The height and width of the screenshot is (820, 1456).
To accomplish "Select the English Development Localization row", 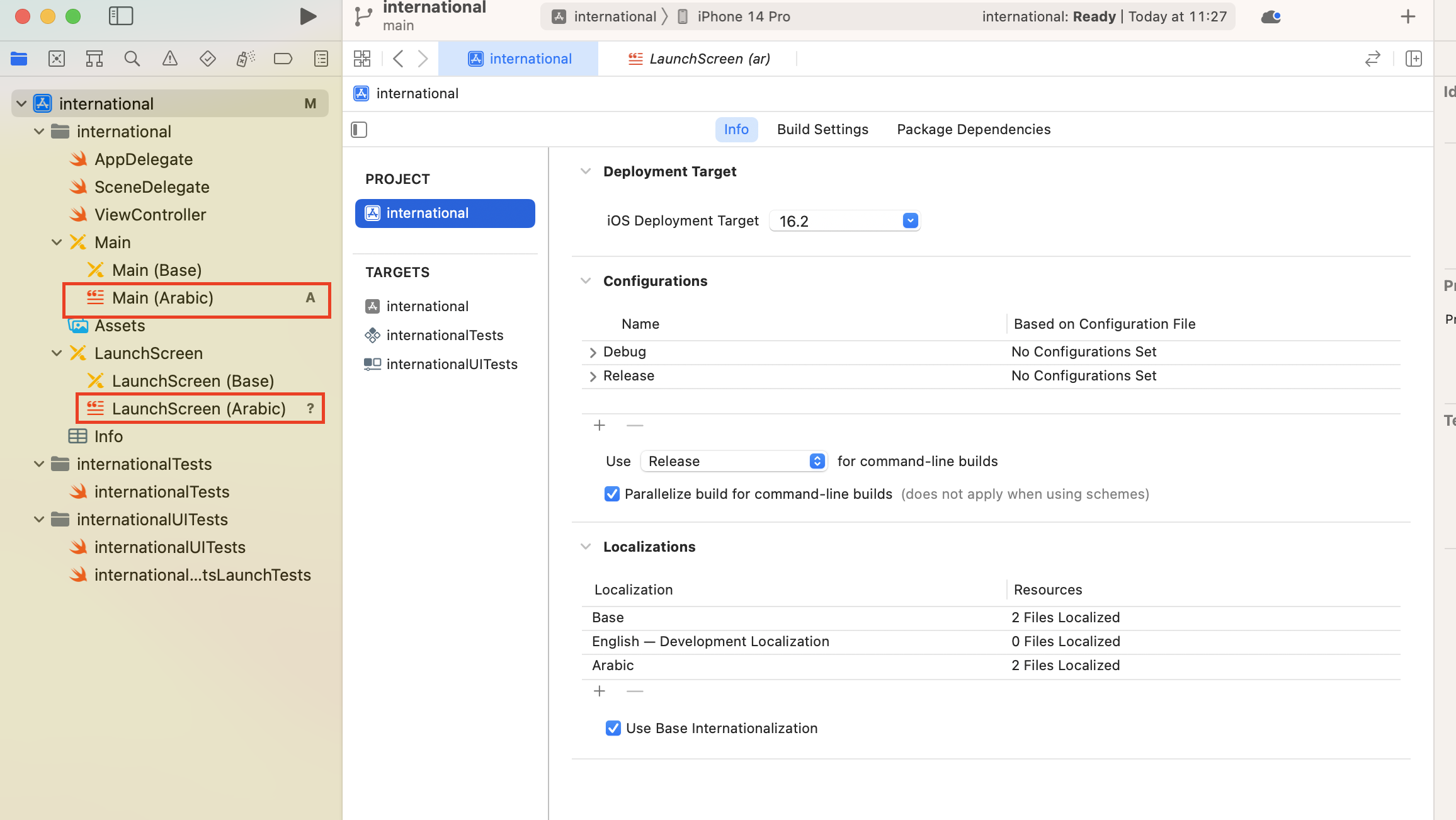I will point(991,642).
